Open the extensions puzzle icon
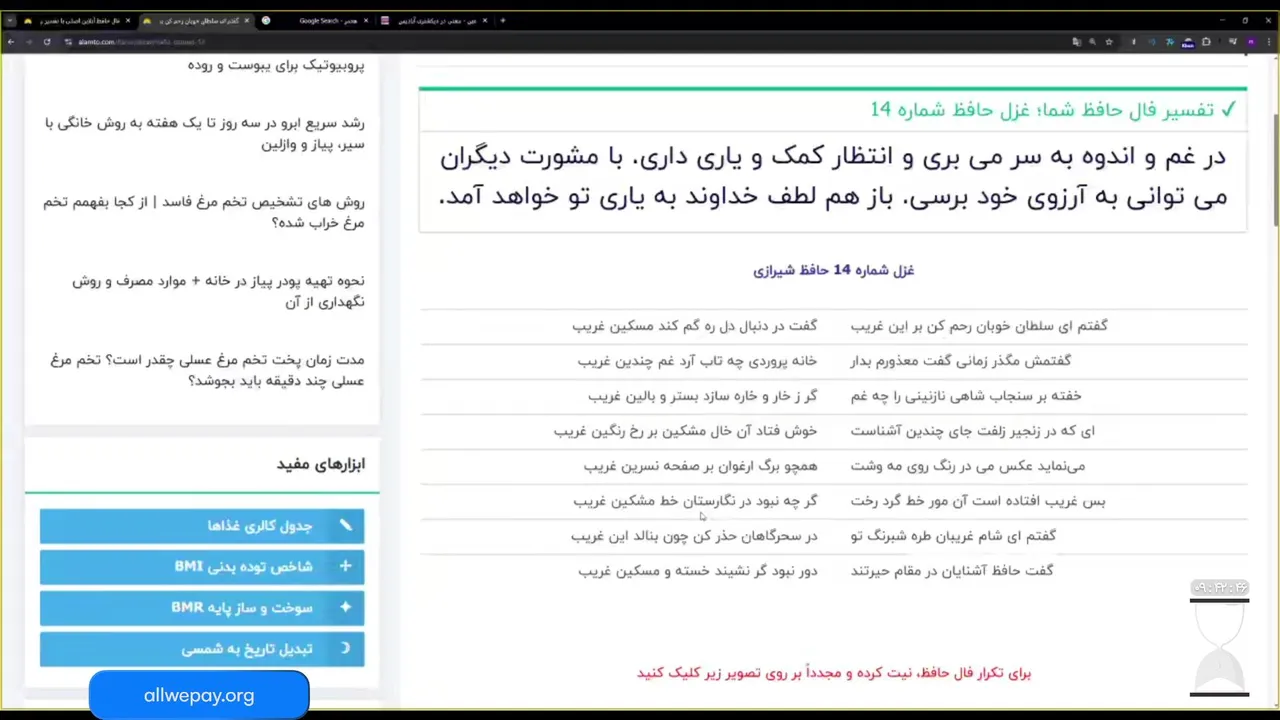The height and width of the screenshot is (720, 1280). (1206, 42)
